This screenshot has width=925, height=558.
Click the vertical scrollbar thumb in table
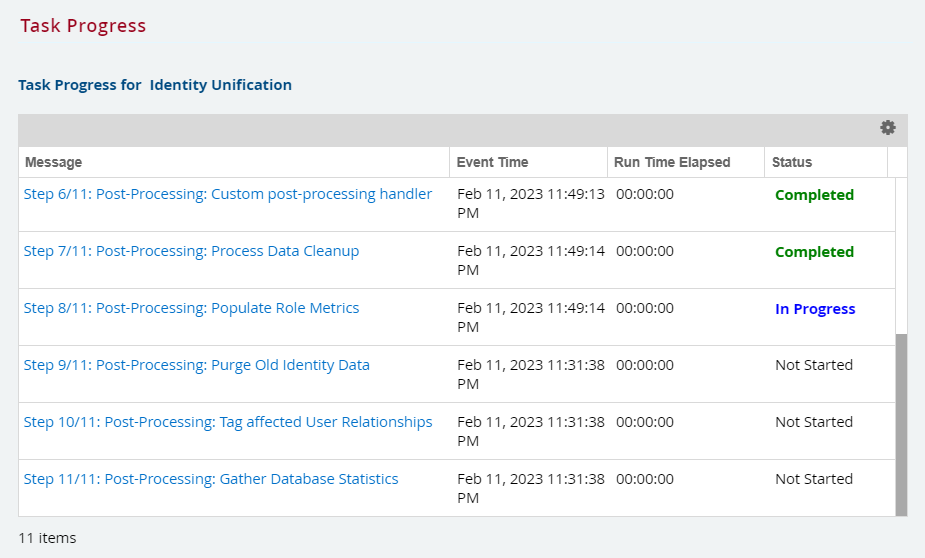[901, 424]
